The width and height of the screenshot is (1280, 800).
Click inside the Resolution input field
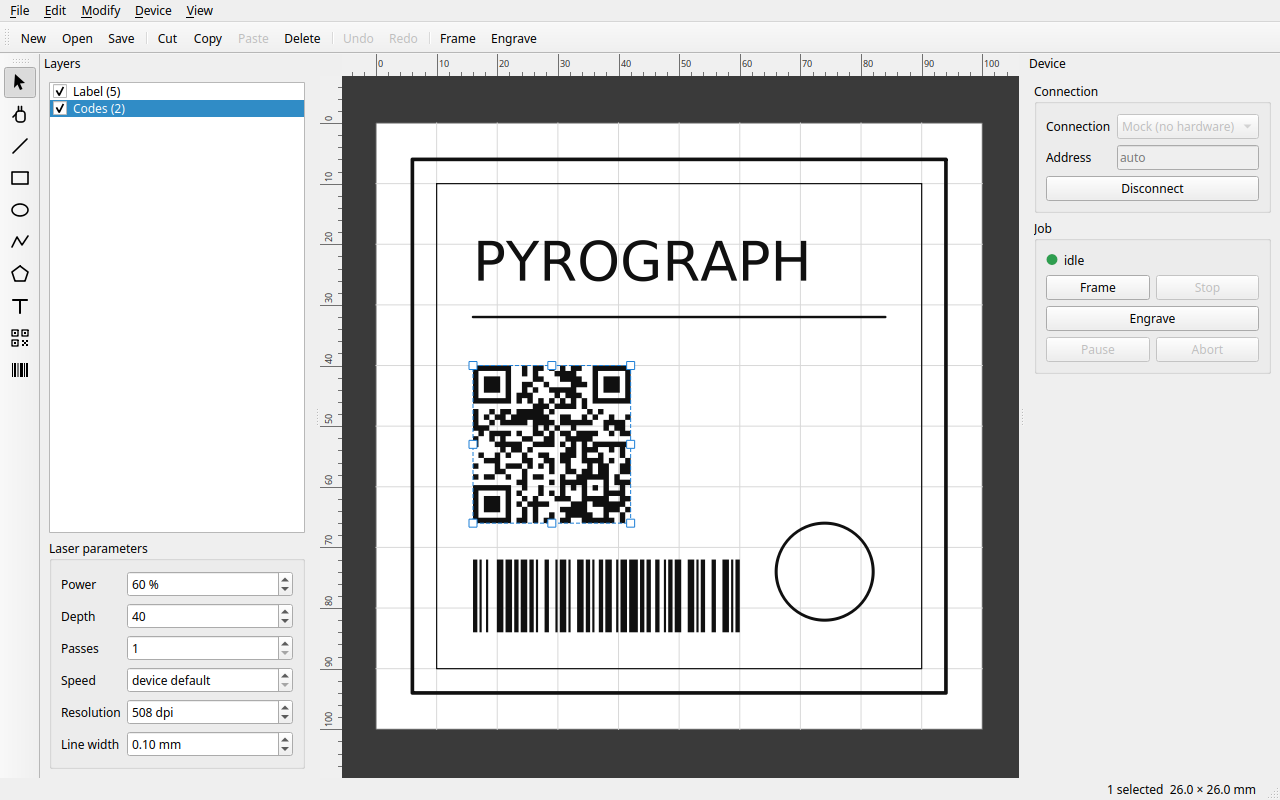(202, 712)
